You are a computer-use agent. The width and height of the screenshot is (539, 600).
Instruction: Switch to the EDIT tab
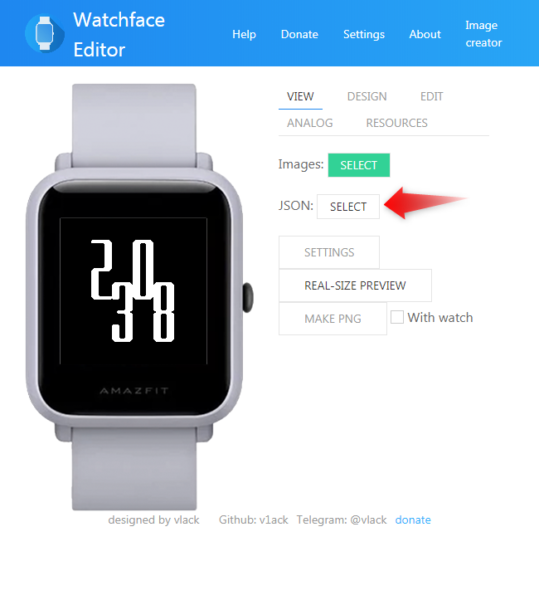(432, 96)
